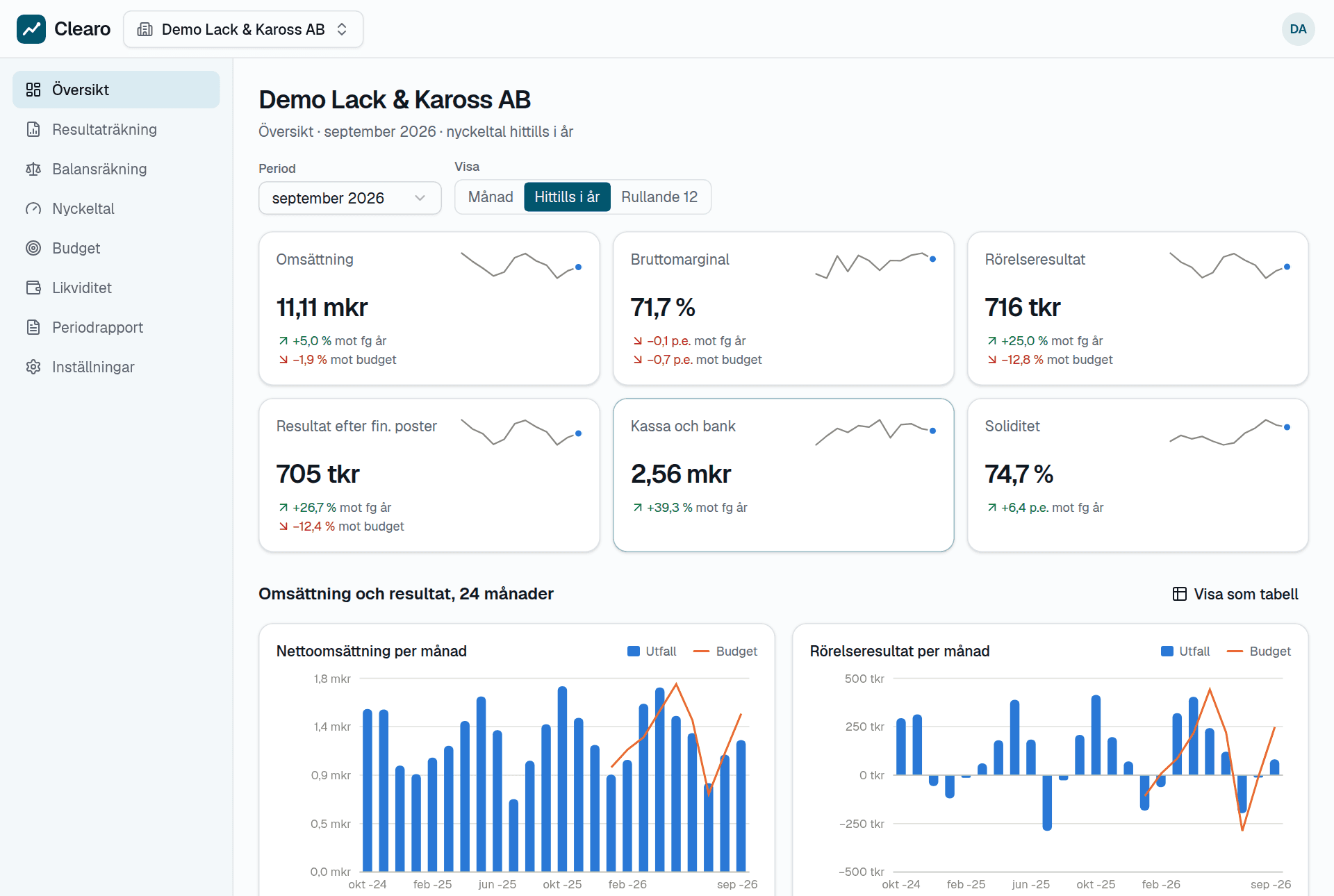Image resolution: width=1334 pixels, height=896 pixels.
Task: Click Visa som tabell button
Action: tap(1235, 594)
